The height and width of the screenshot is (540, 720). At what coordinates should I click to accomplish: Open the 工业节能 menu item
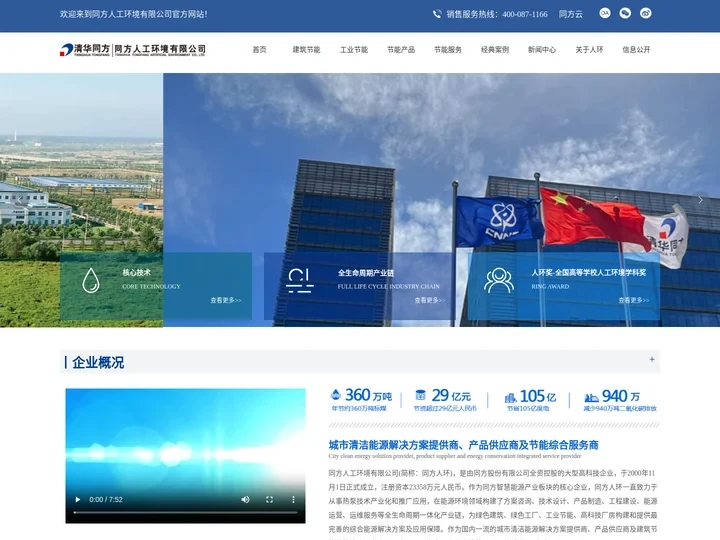354,50
